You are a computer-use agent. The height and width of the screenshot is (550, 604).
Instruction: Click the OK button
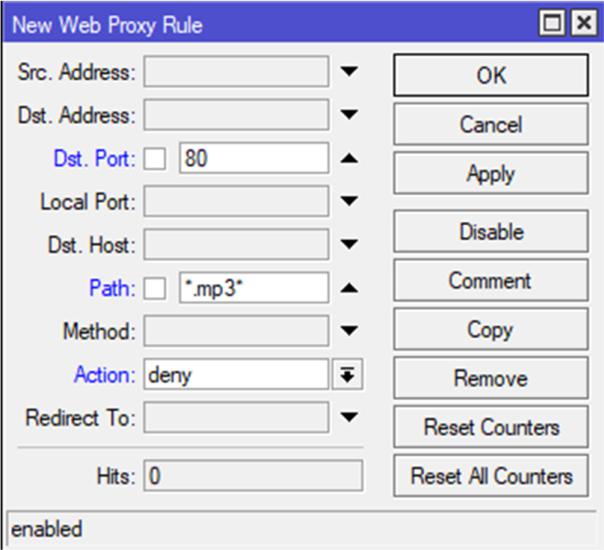point(491,76)
